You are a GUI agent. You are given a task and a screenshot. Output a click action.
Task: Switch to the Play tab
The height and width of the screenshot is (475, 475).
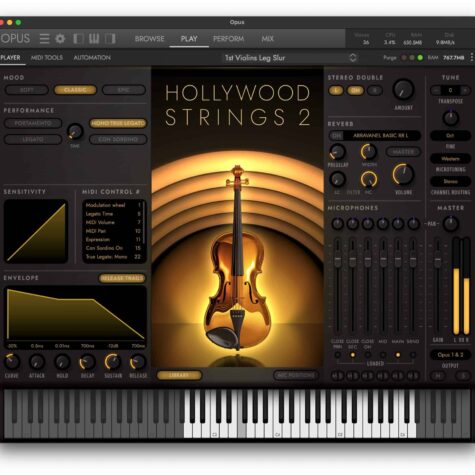pyautogui.click(x=189, y=39)
